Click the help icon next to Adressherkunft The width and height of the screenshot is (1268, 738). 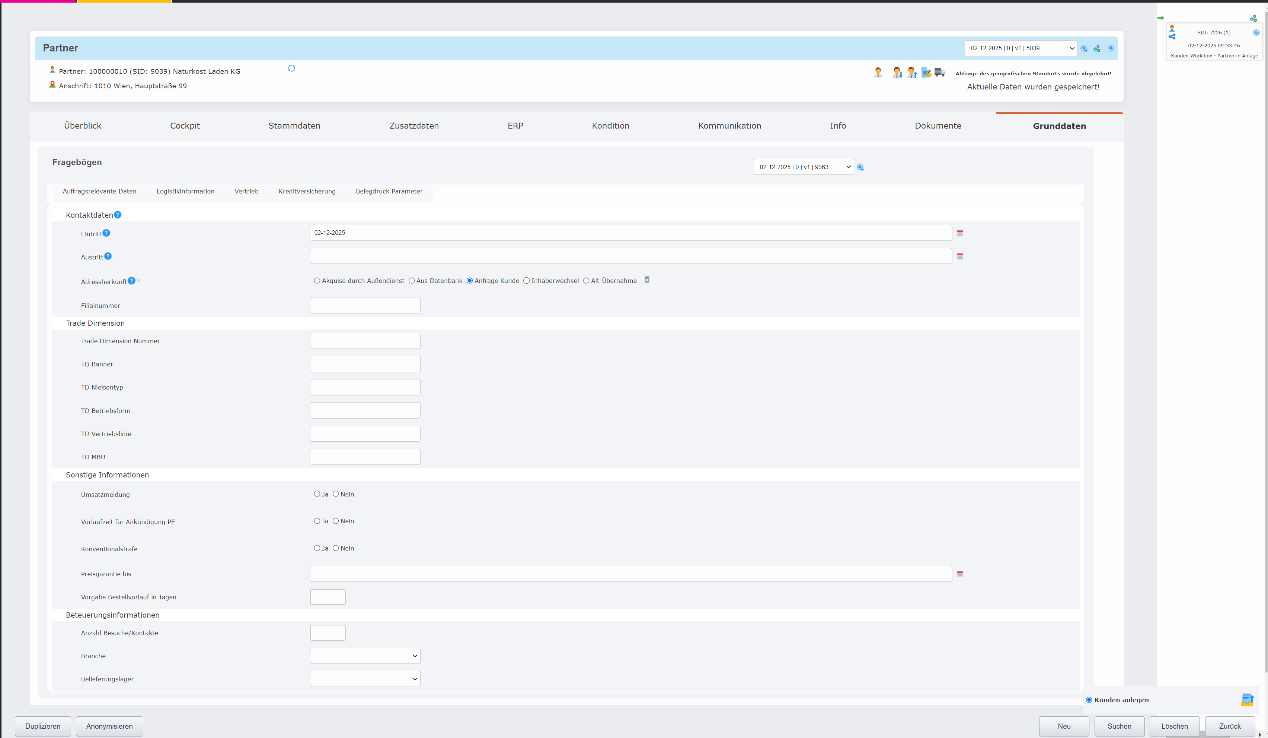coord(131,281)
